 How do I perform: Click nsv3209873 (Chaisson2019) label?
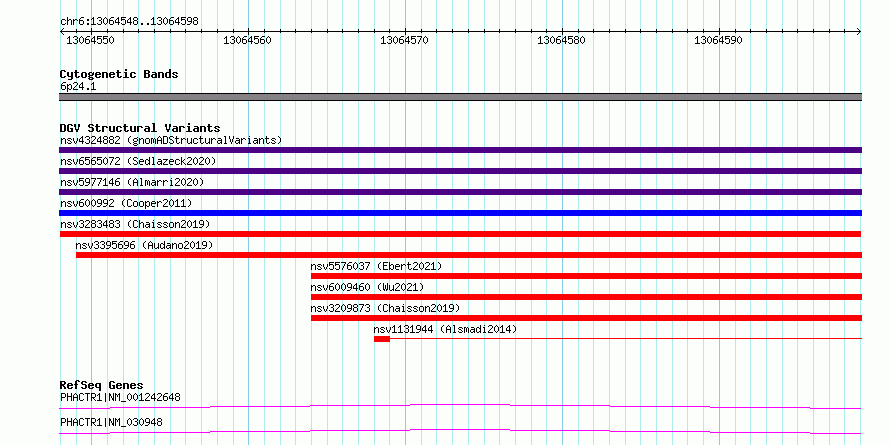(385, 308)
